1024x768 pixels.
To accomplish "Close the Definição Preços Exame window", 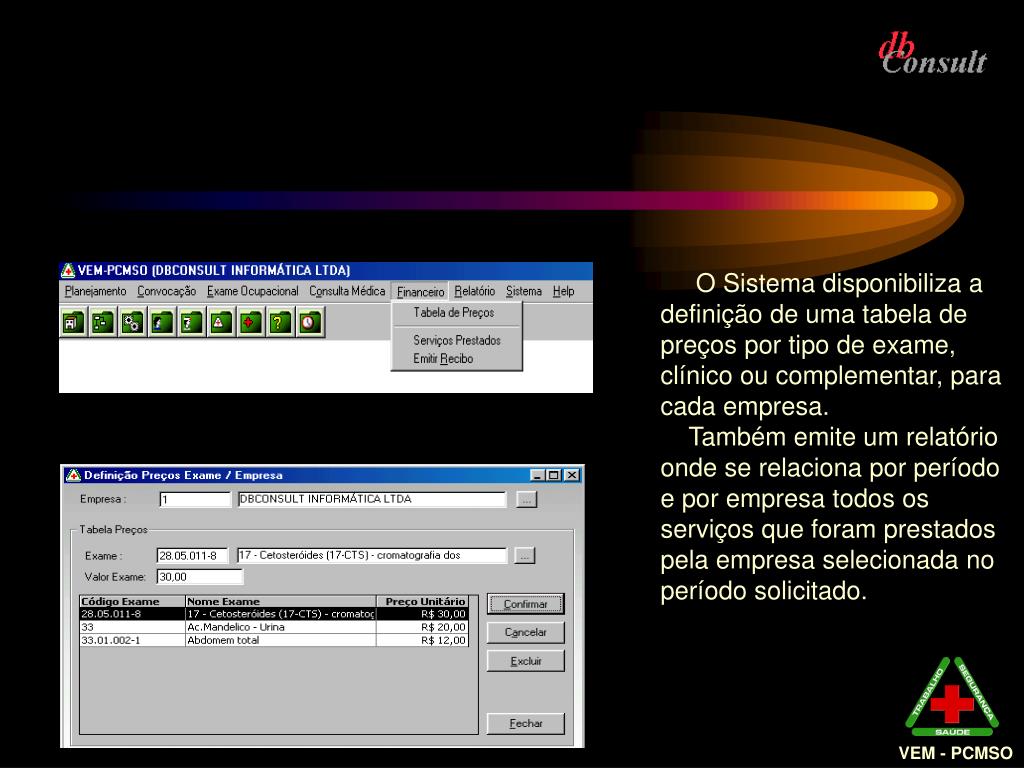I will [x=572, y=475].
